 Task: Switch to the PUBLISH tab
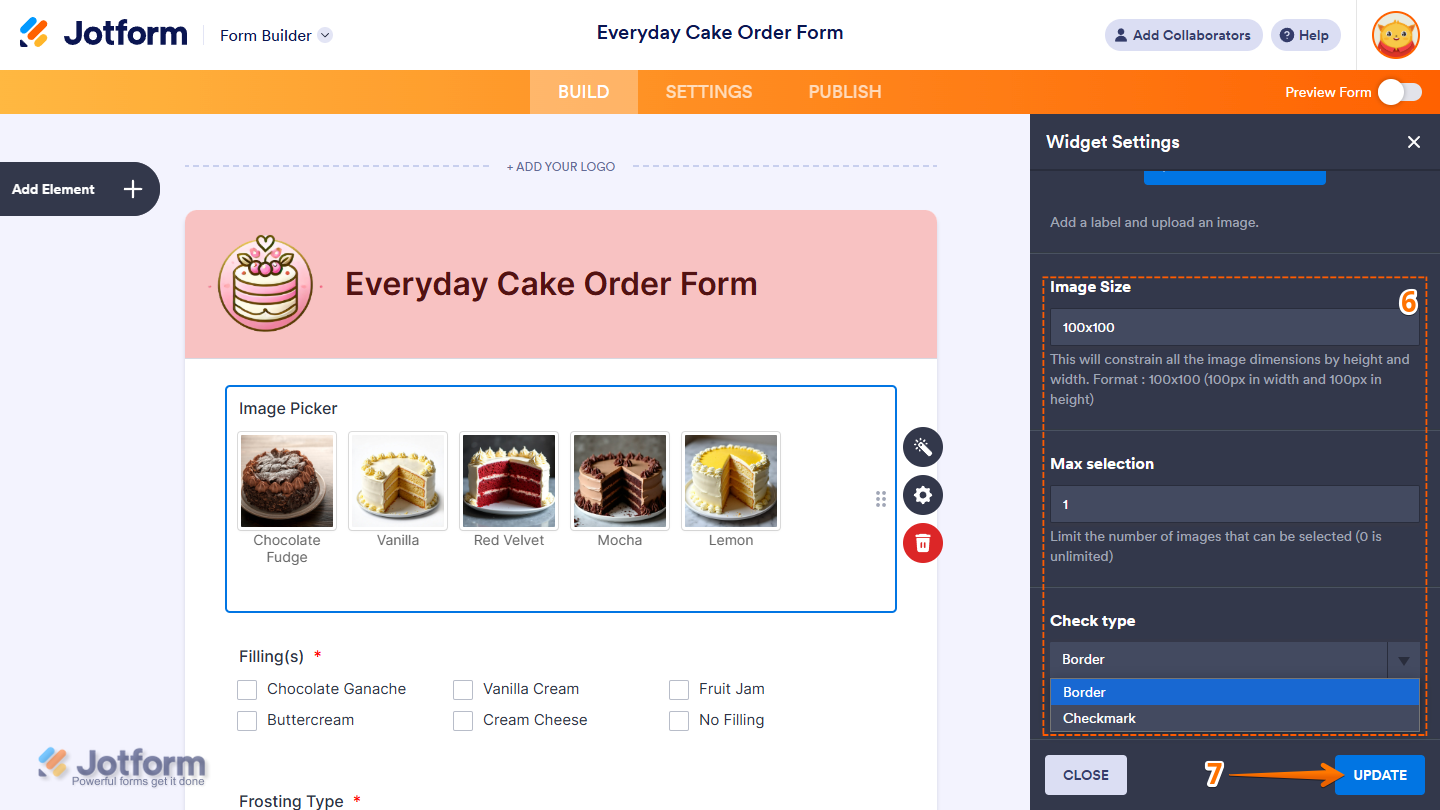[x=843, y=91]
